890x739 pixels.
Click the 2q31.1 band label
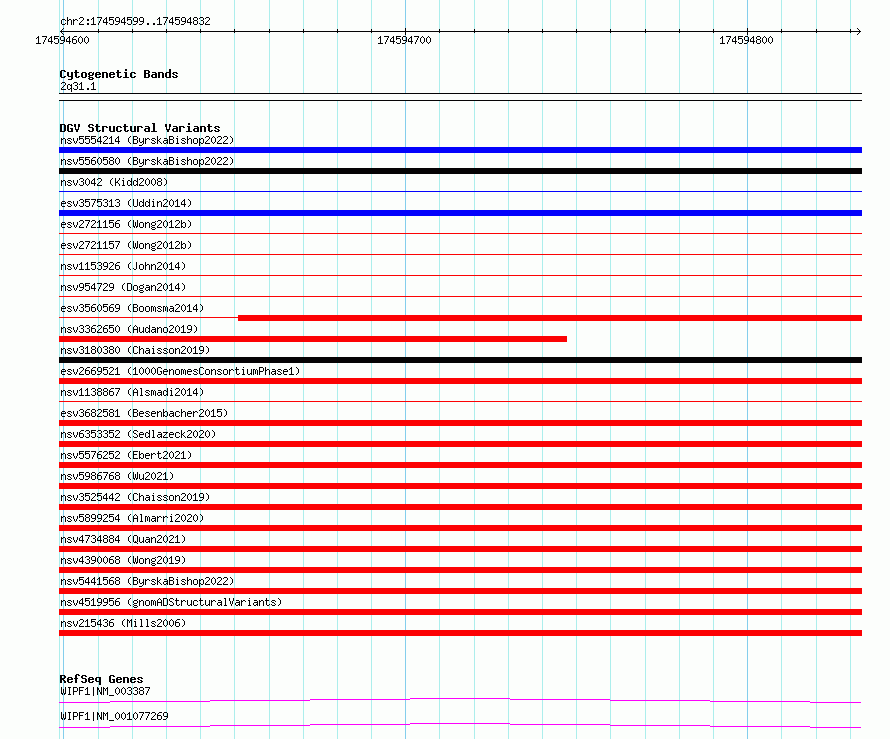coord(78,86)
